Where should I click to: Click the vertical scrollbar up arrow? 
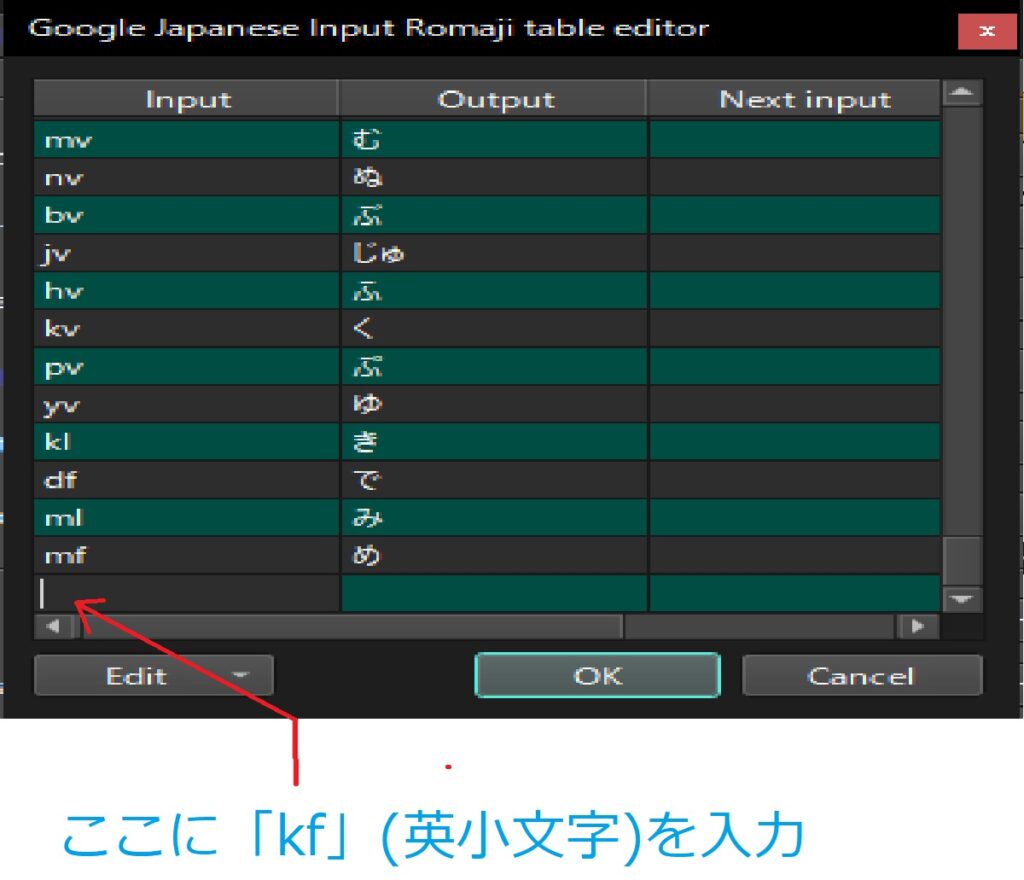click(961, 93)
